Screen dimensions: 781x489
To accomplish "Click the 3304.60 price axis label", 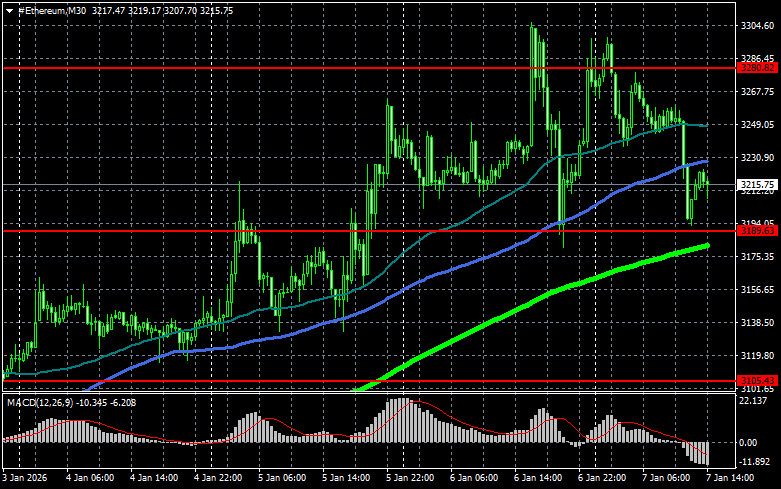I will pyautogui.click(x=757, y=26).
